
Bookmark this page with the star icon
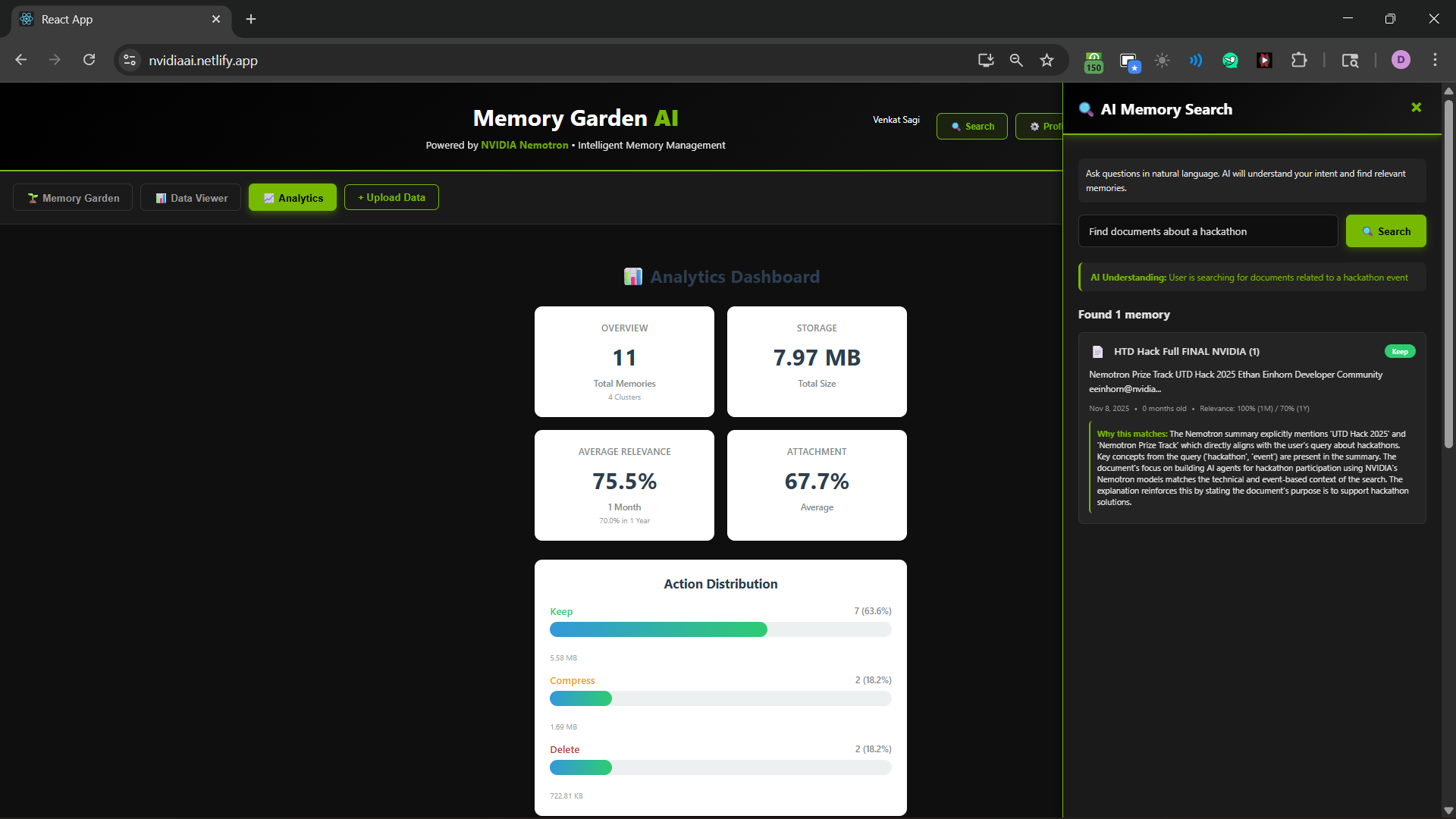click(1046, 61)
